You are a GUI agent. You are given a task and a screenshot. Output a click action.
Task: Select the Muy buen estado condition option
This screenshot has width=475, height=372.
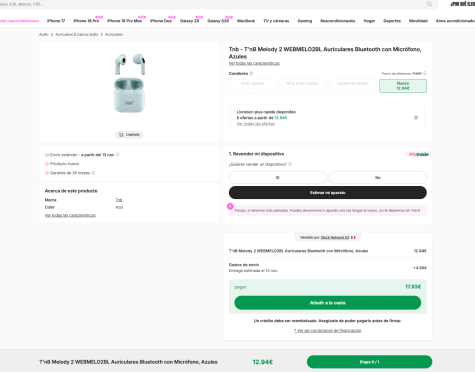pos(303,86)
